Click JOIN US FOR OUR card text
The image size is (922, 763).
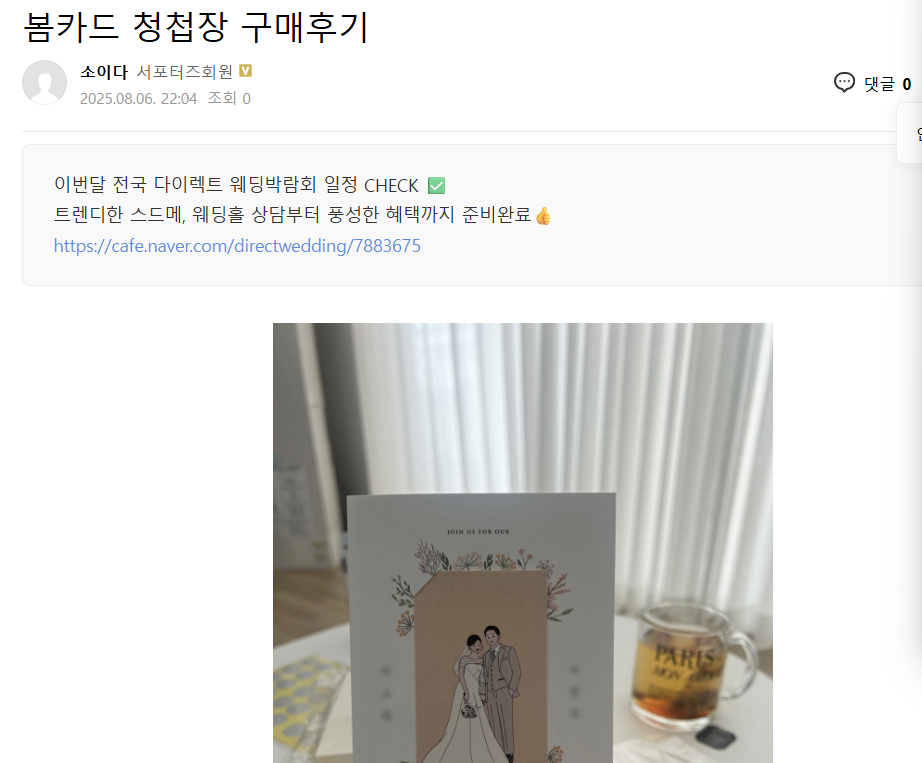tap(479, 532)
